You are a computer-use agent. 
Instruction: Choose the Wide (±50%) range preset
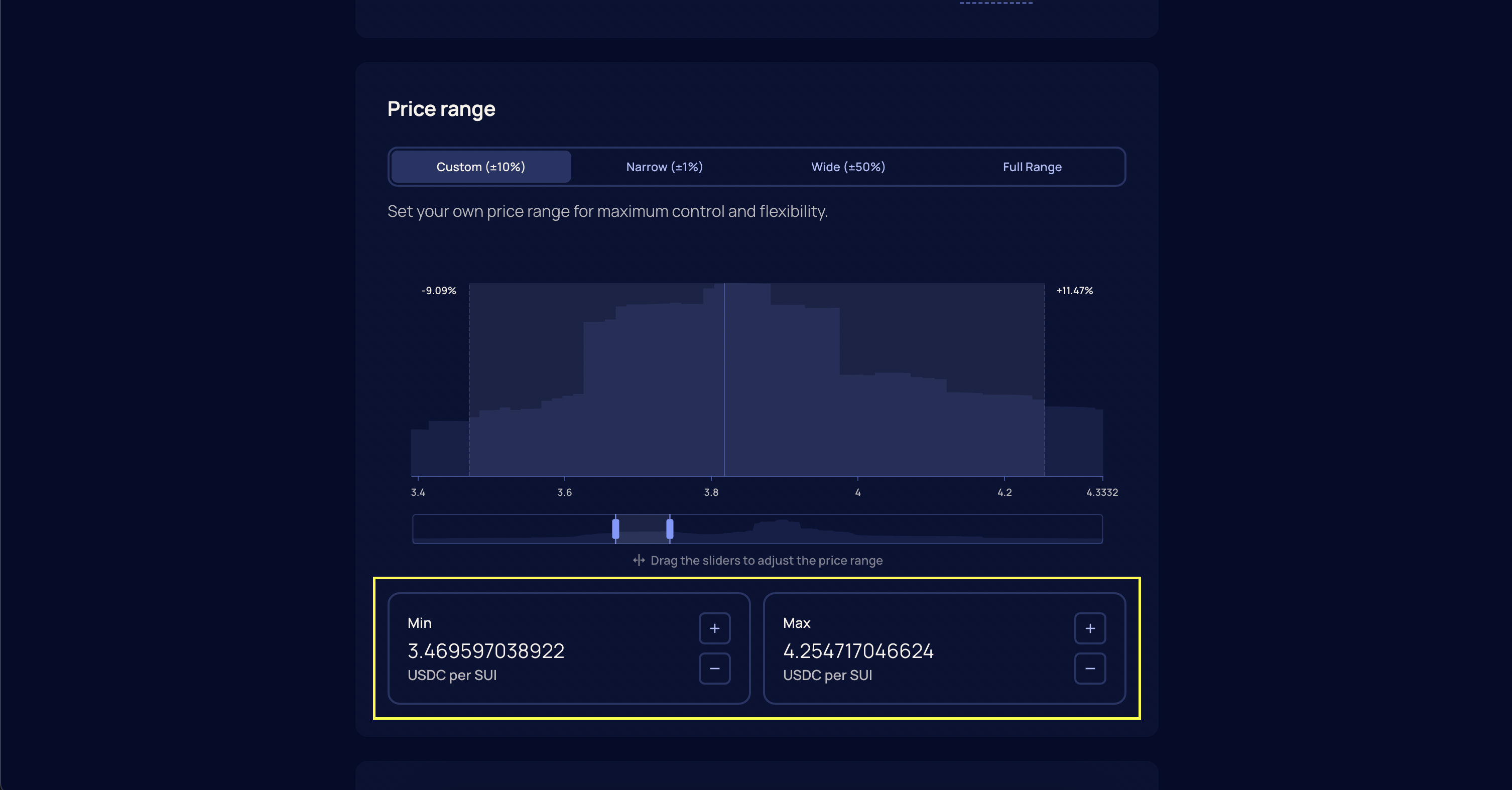[x=848, y=167]
